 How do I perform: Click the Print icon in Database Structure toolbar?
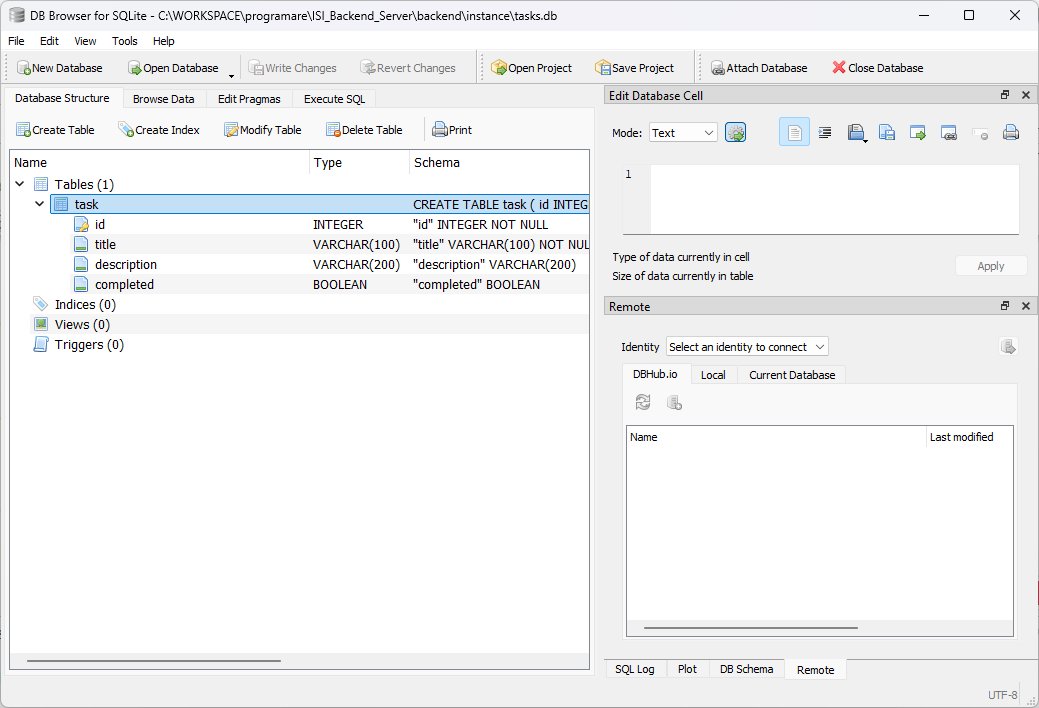451,129
